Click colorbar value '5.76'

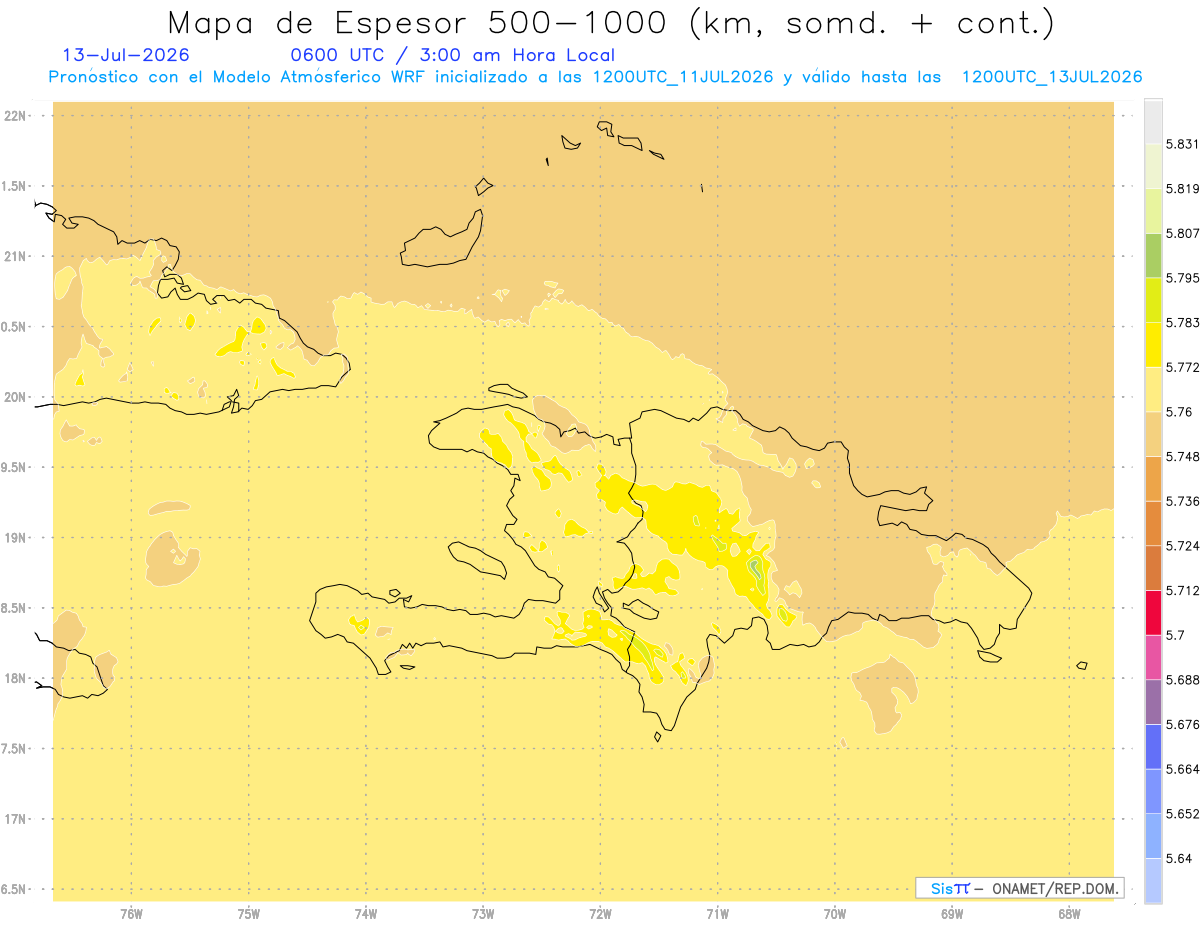pyautogui.click(x=1179, y=412)
